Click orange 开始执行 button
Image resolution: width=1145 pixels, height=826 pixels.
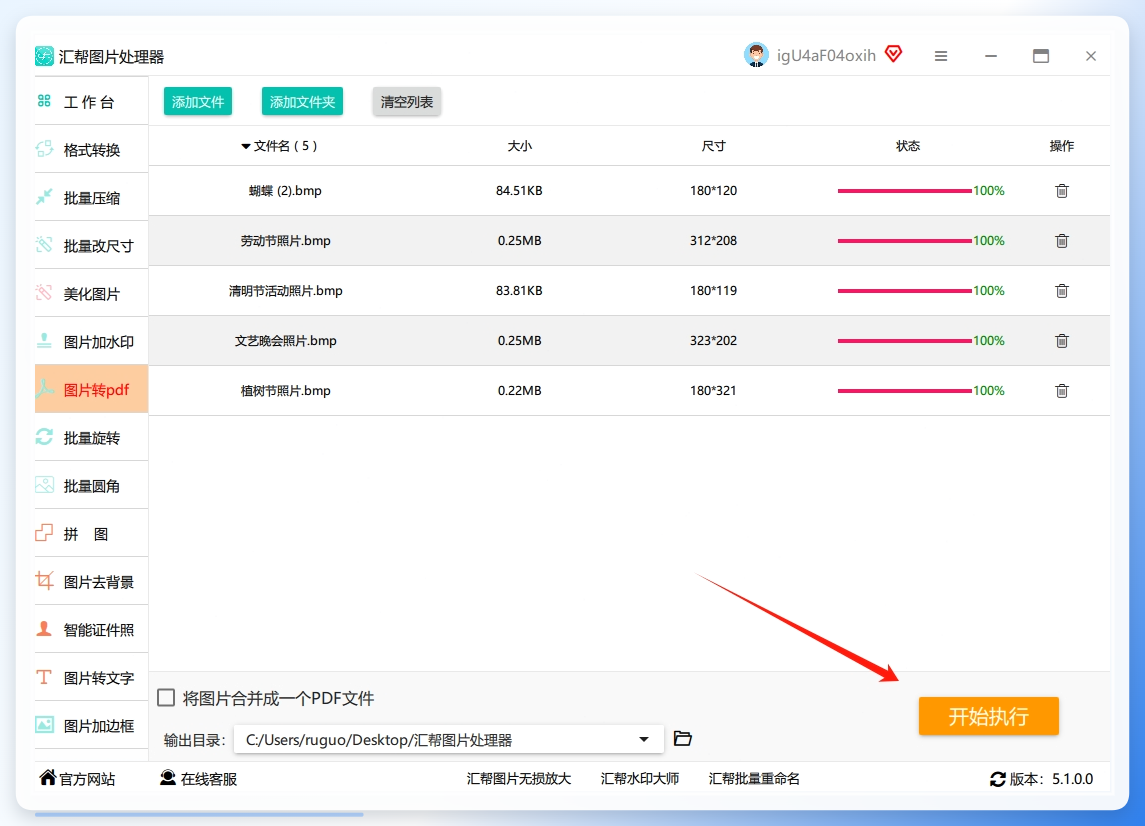pos(989,716)
